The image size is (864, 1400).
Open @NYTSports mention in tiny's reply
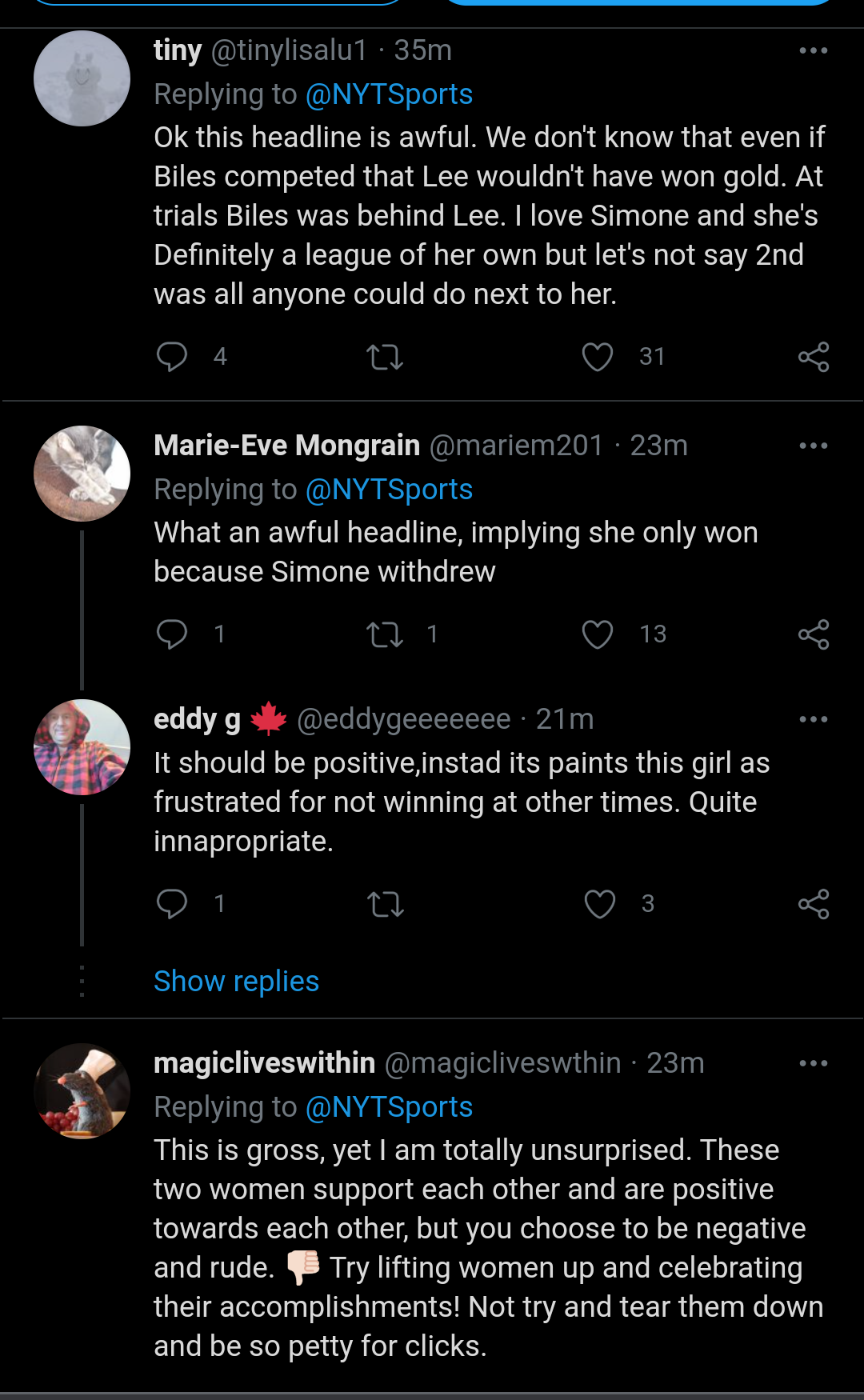point(389,94)
